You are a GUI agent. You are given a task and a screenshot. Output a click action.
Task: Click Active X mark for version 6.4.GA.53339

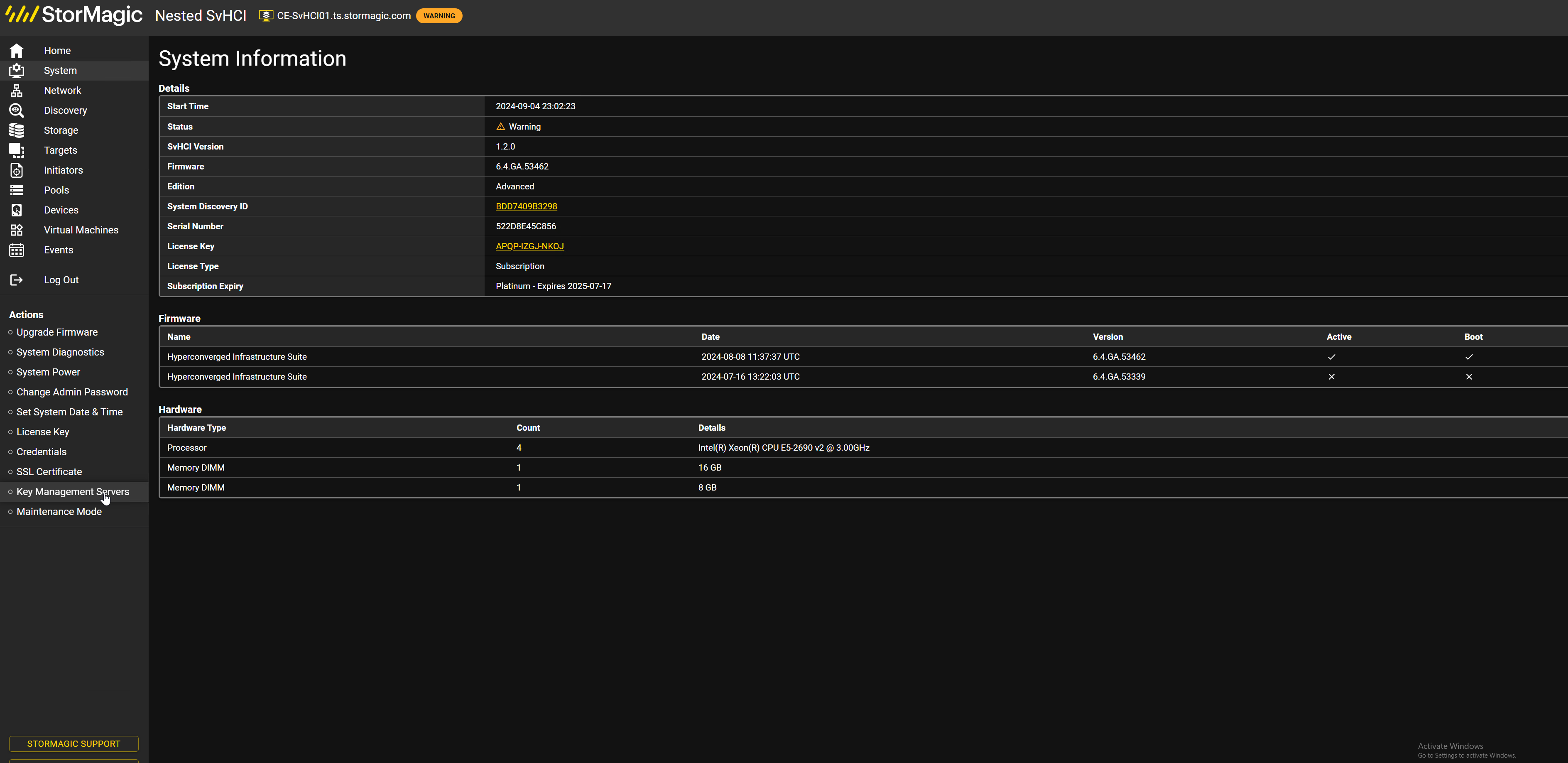click(x=1331, y=377)
